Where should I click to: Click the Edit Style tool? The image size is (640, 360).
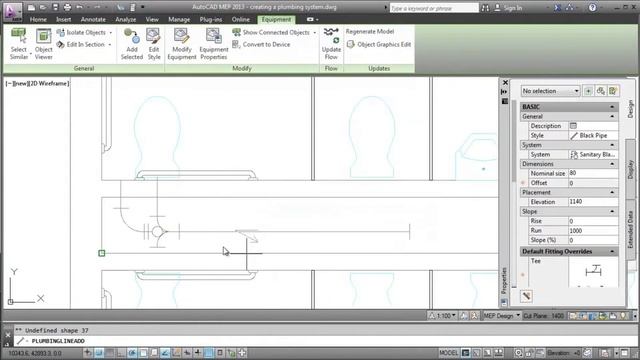point(154,44)
